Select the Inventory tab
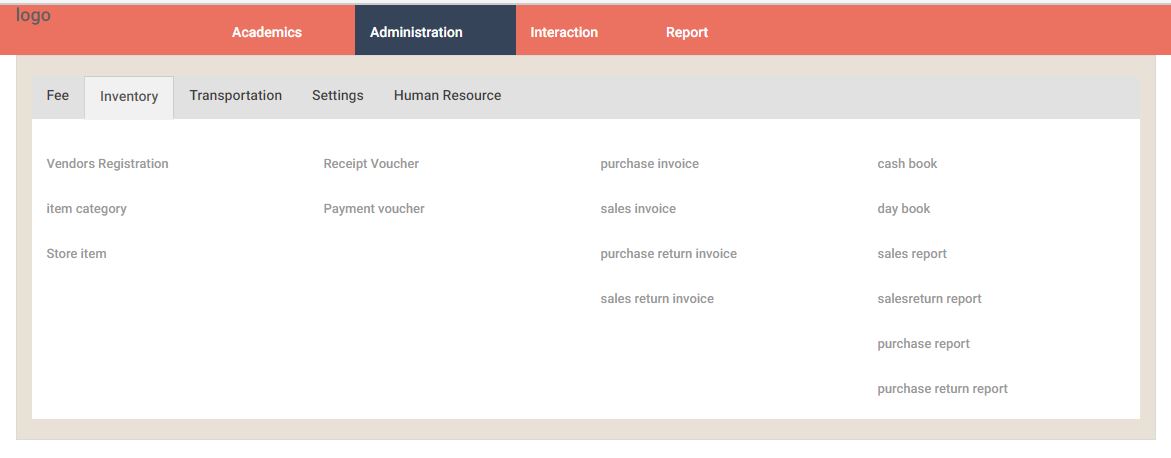 (x=129, y=97)
